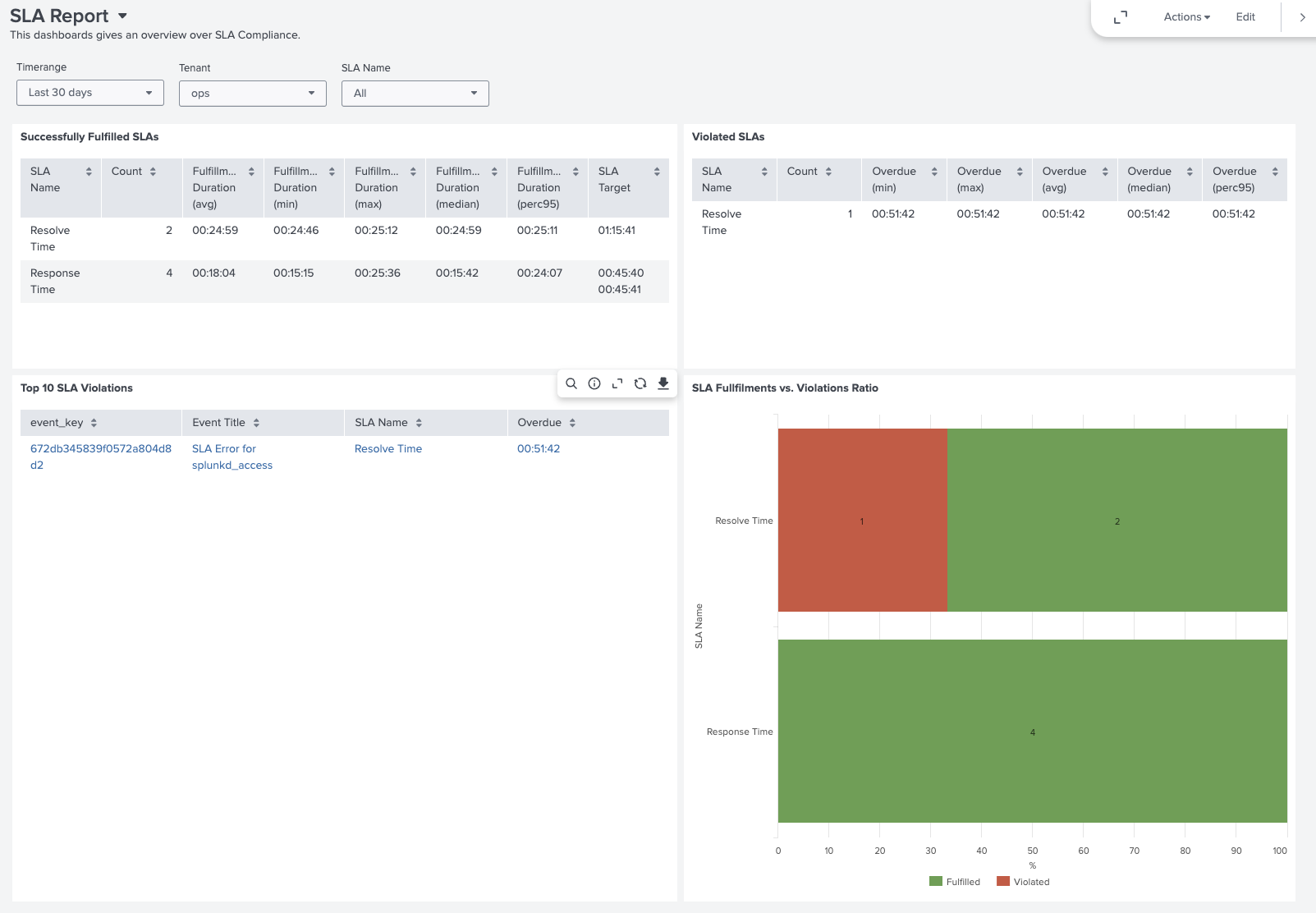Click the red violated bar segment for Resolve Time
Viewport: 1316px width, 913px height.
[x=862, y=520]
